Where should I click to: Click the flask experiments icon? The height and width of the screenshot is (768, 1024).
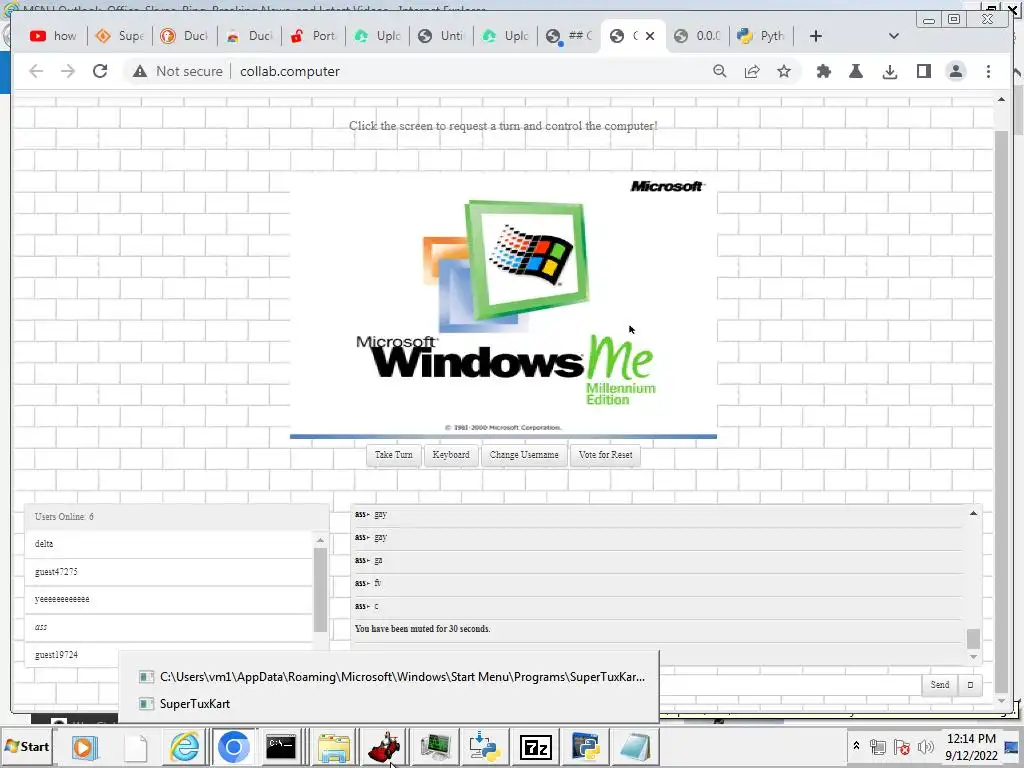[856, 71]
